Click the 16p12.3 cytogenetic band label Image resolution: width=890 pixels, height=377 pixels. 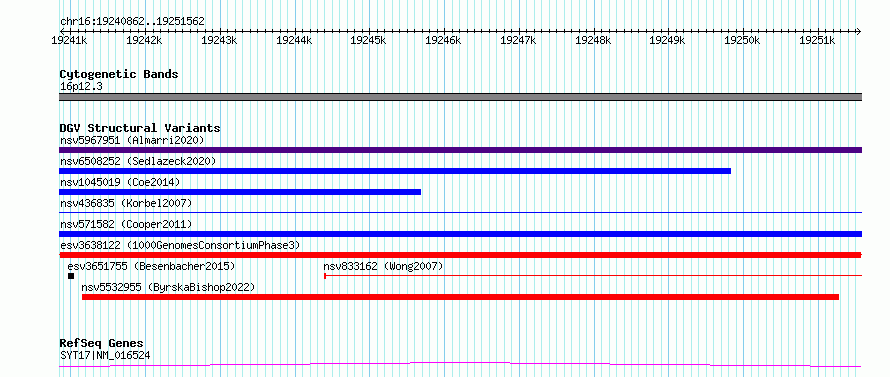(81, 86)
